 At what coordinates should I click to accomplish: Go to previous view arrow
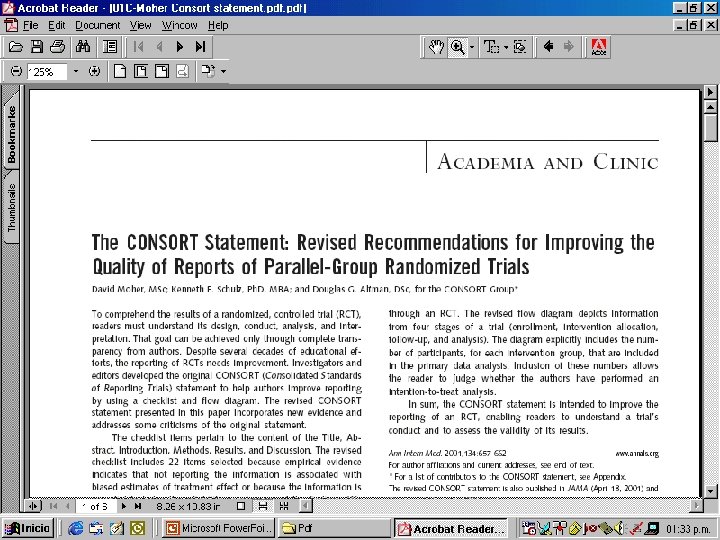(548, 47)
